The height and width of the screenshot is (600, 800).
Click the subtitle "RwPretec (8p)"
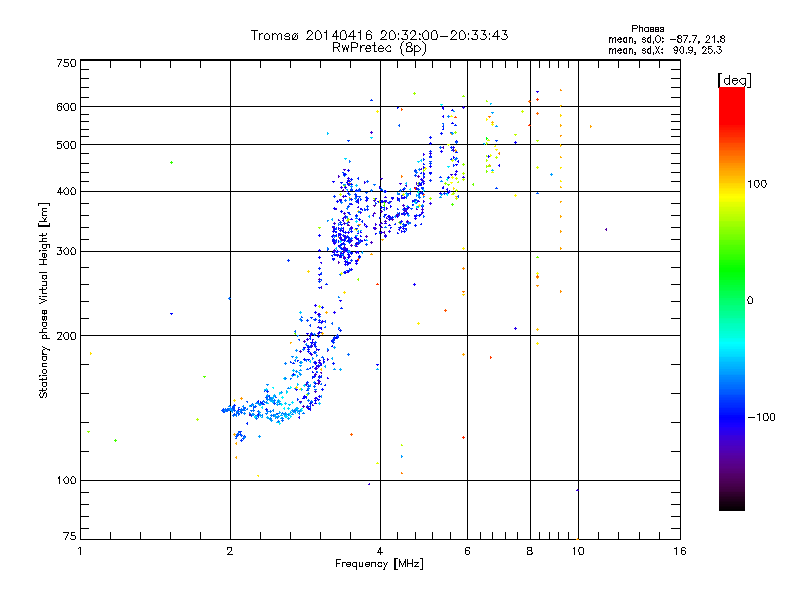(379, 48)
